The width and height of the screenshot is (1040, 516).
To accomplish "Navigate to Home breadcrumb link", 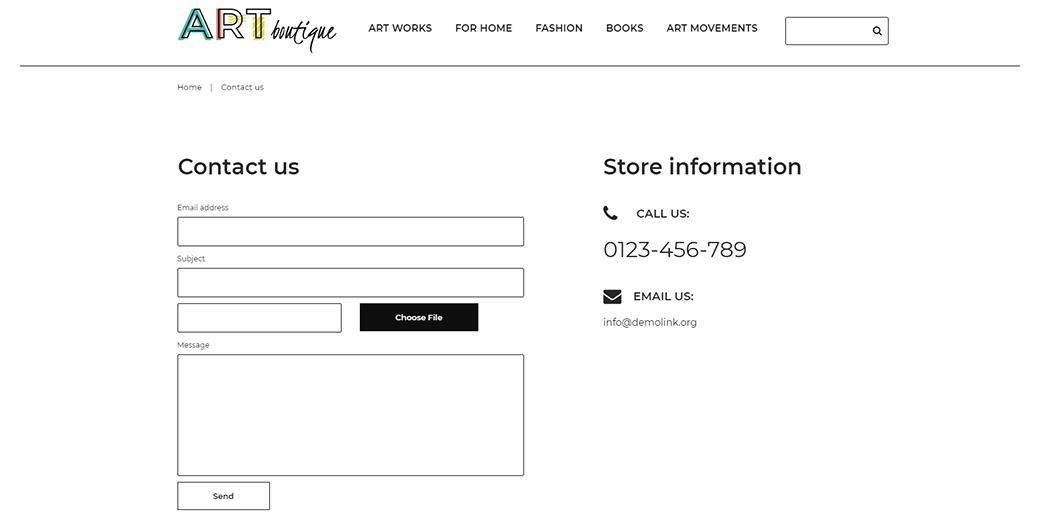I will [189, 87].
